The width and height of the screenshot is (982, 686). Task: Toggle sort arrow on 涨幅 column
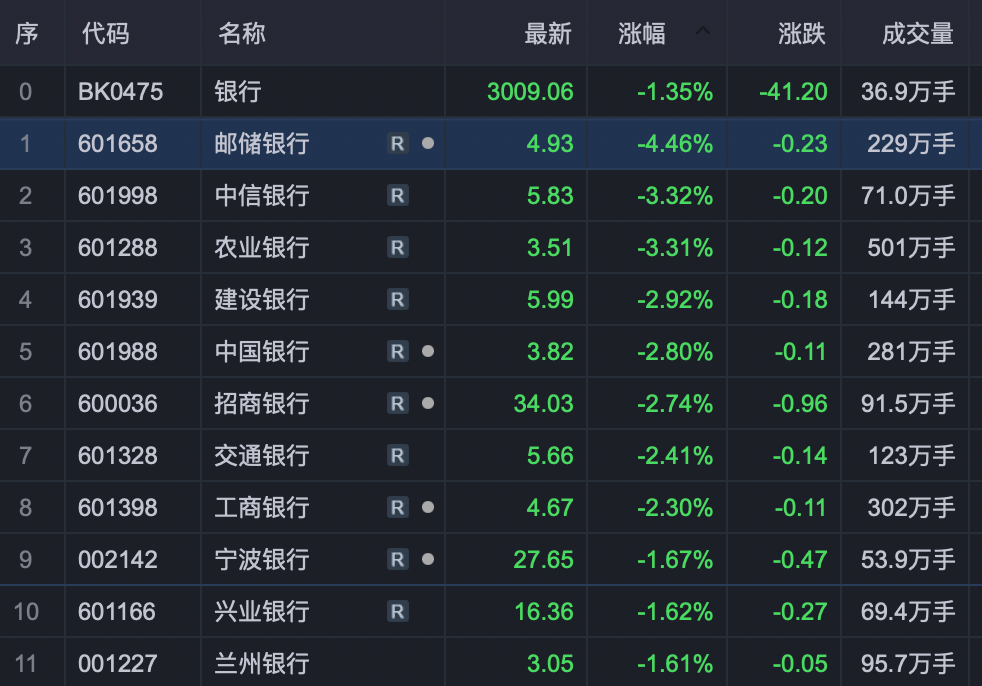click(702, 32)
